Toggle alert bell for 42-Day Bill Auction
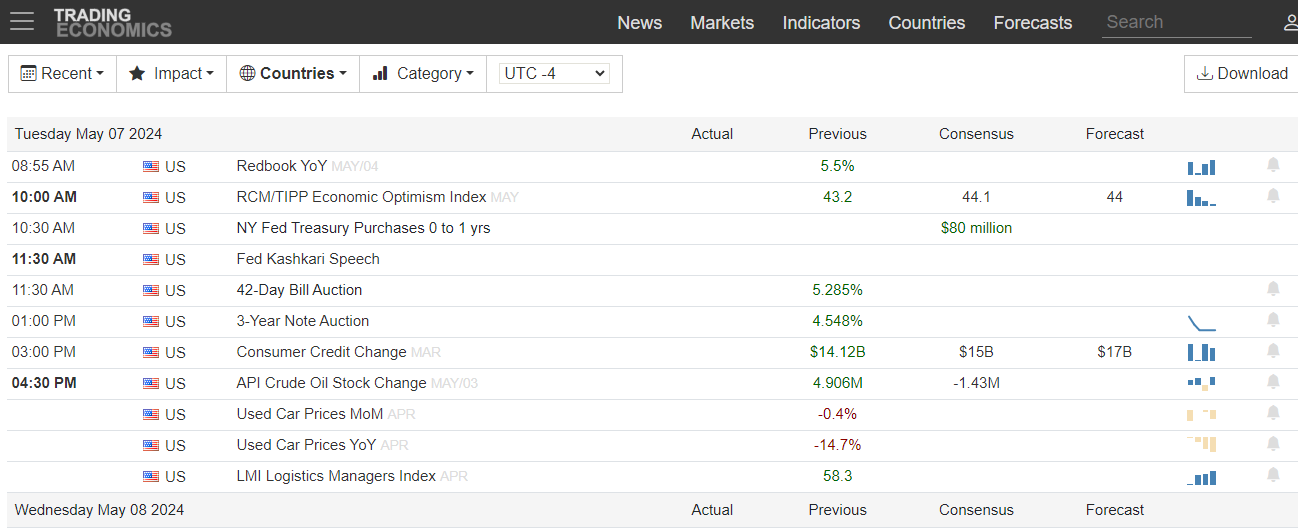 point(1273,289)
